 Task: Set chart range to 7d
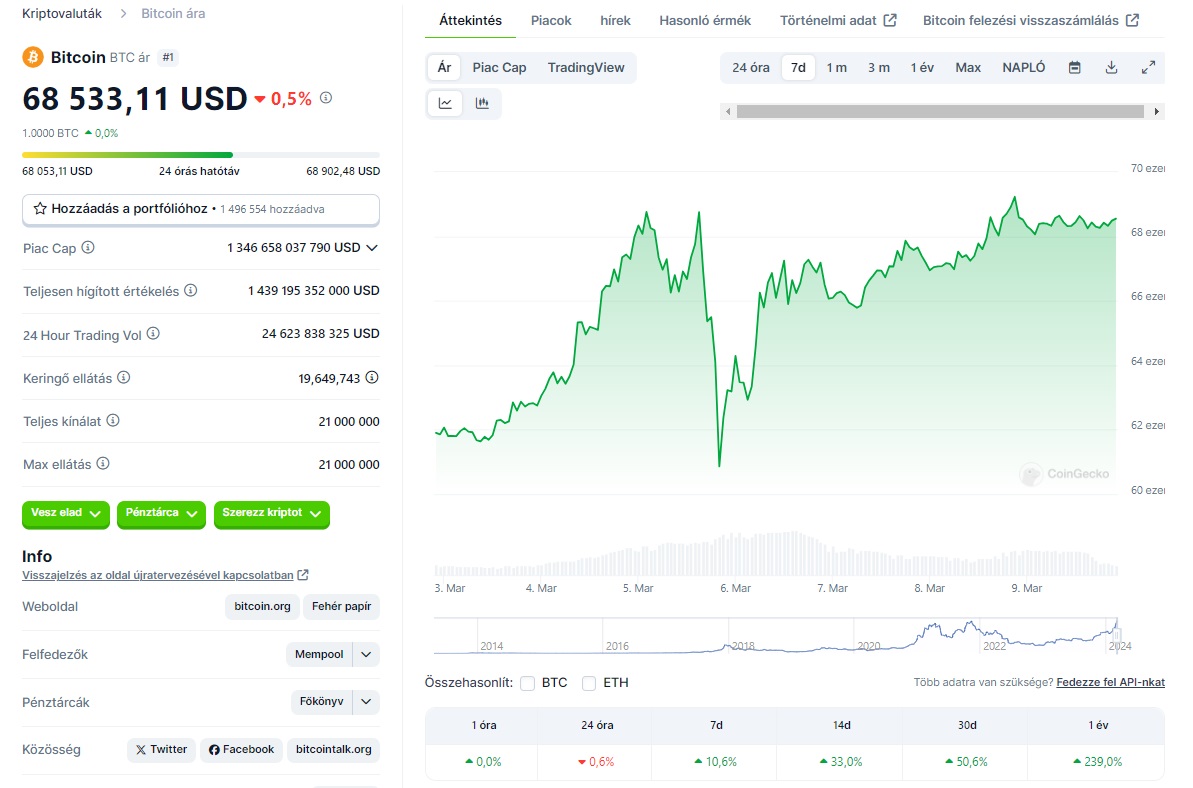[798, 68]
